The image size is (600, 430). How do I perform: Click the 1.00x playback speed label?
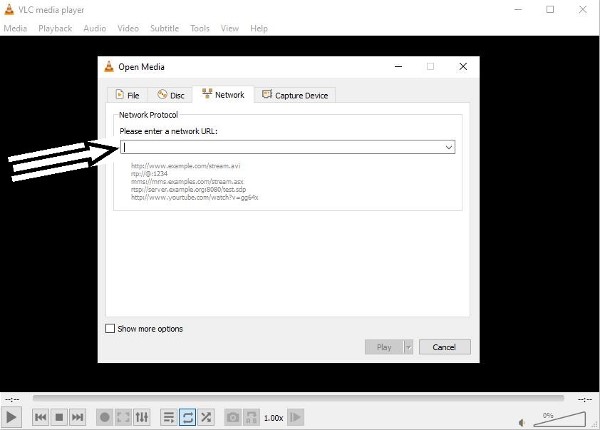(274, 418)
